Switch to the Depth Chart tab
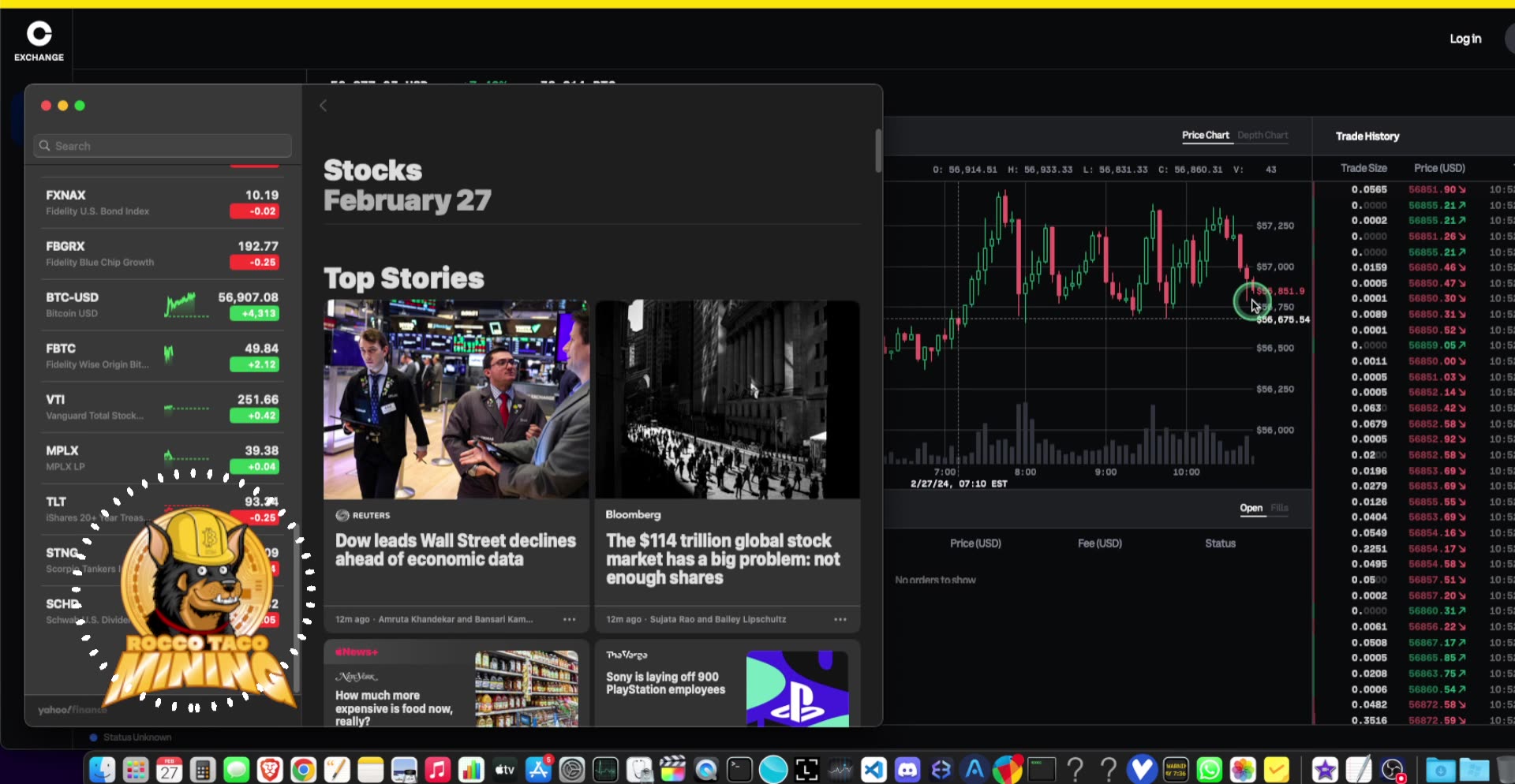The width and height of the screenshot is (1515, 784). pos(1262,135)
